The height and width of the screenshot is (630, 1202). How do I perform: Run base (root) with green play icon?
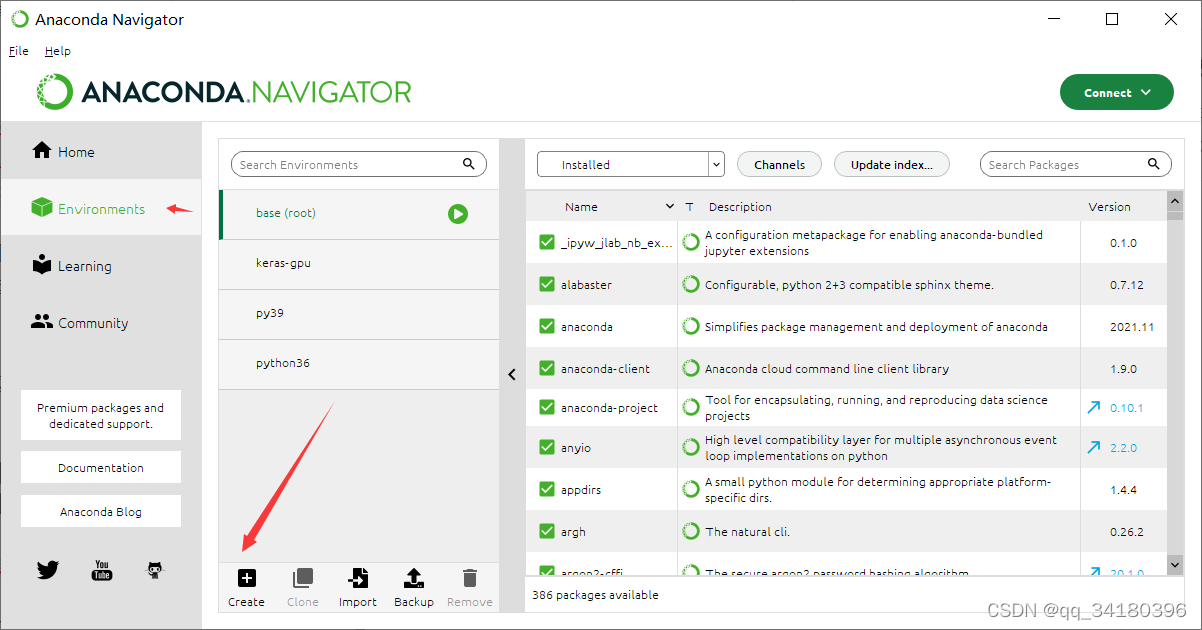pos(458,213)
